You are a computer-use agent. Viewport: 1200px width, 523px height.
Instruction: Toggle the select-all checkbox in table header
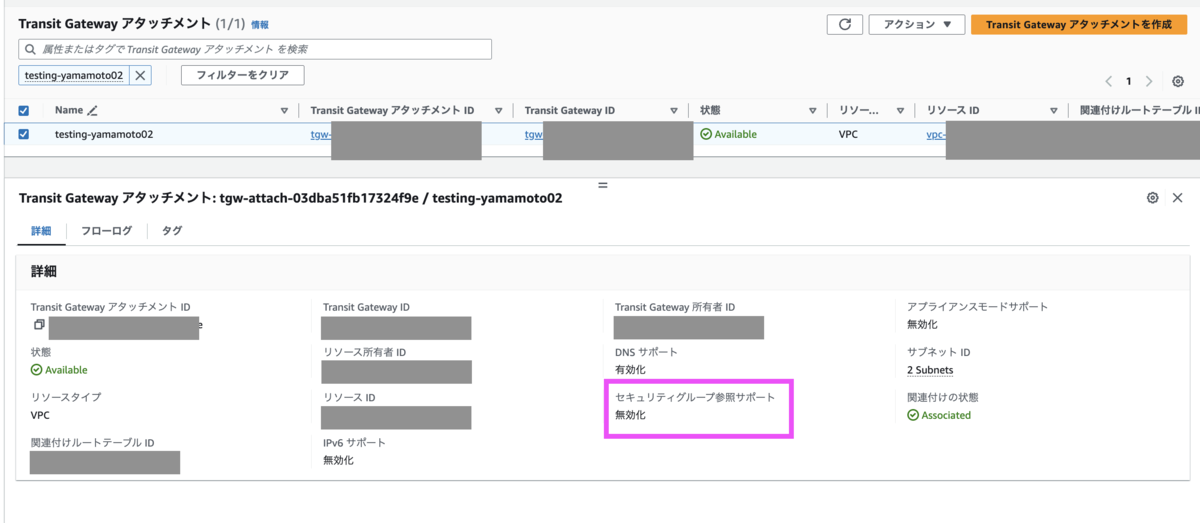[x=24, y=111]
